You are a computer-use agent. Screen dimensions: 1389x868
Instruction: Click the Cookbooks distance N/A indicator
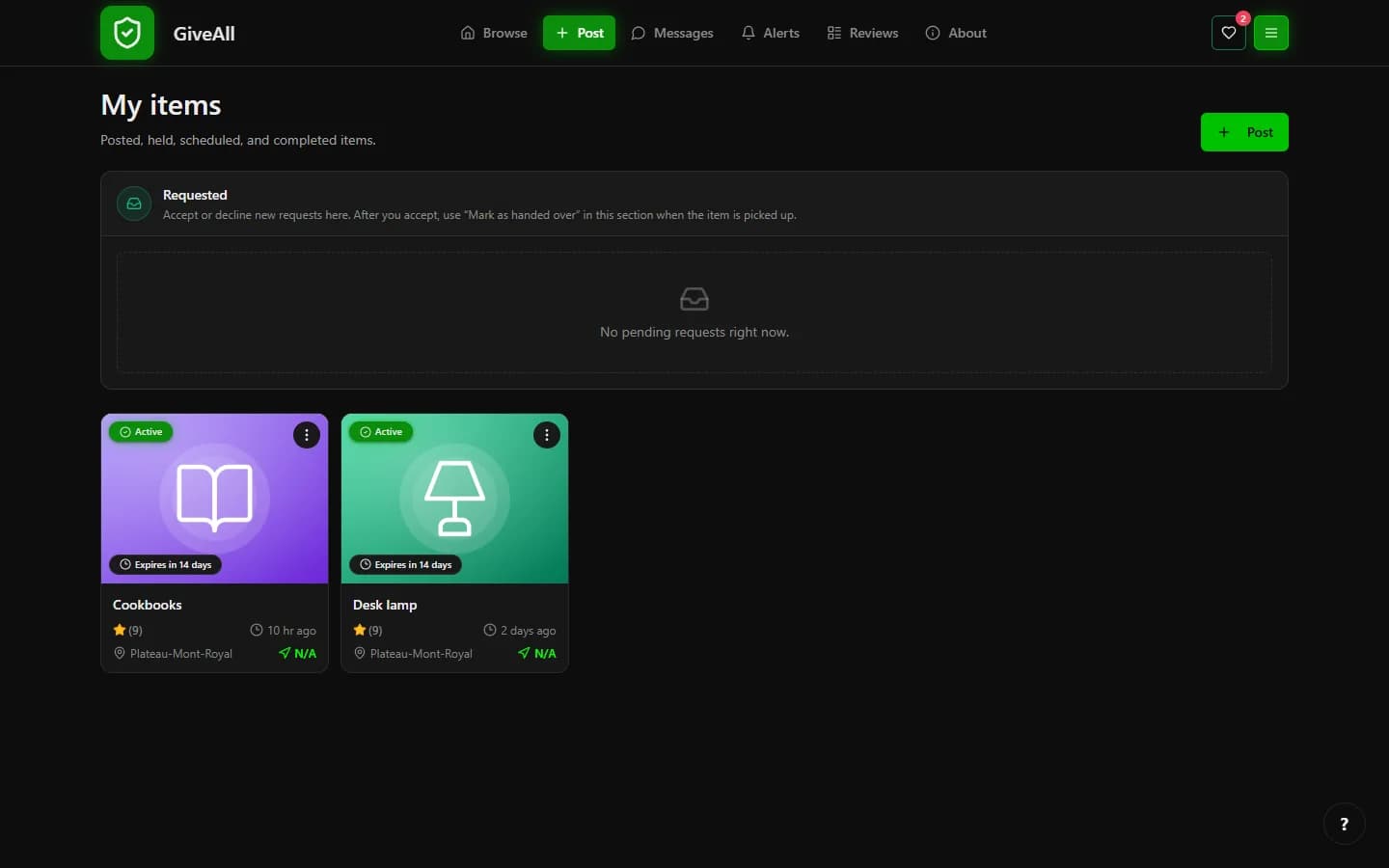coord(297,653)
